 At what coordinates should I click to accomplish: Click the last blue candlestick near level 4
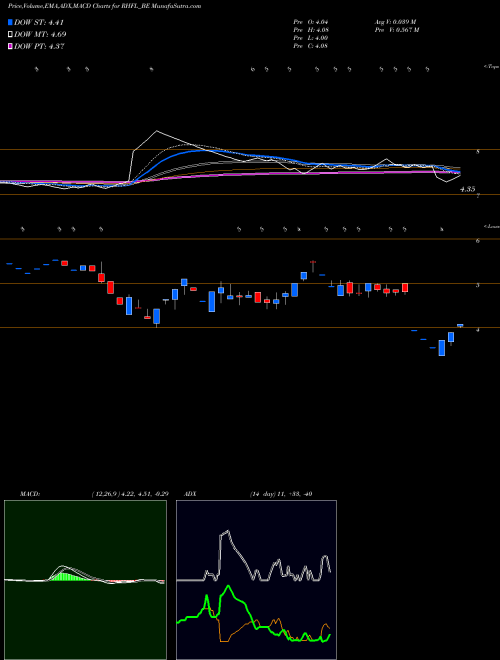point(460,325)
